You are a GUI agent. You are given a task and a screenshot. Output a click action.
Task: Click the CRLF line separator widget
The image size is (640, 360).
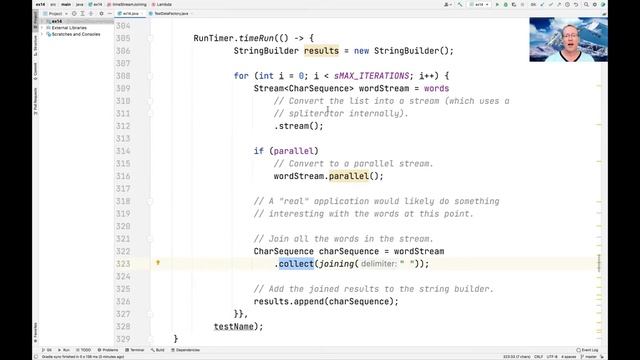[538, 357]
